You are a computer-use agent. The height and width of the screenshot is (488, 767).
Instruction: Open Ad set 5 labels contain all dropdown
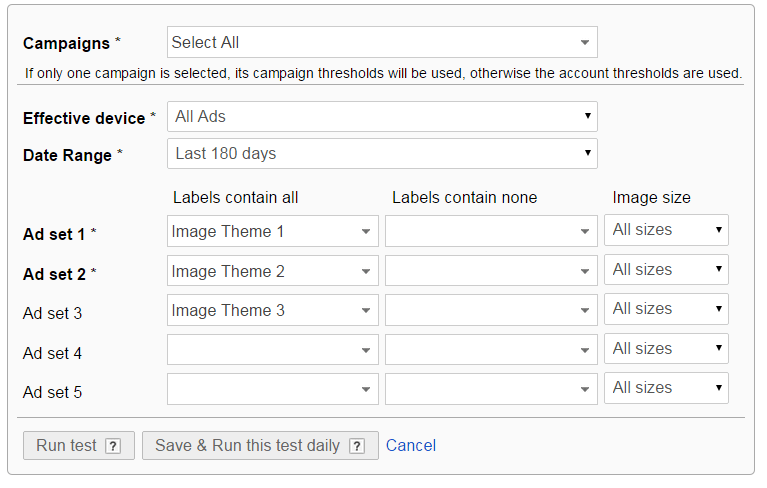[x=273, y=389]
